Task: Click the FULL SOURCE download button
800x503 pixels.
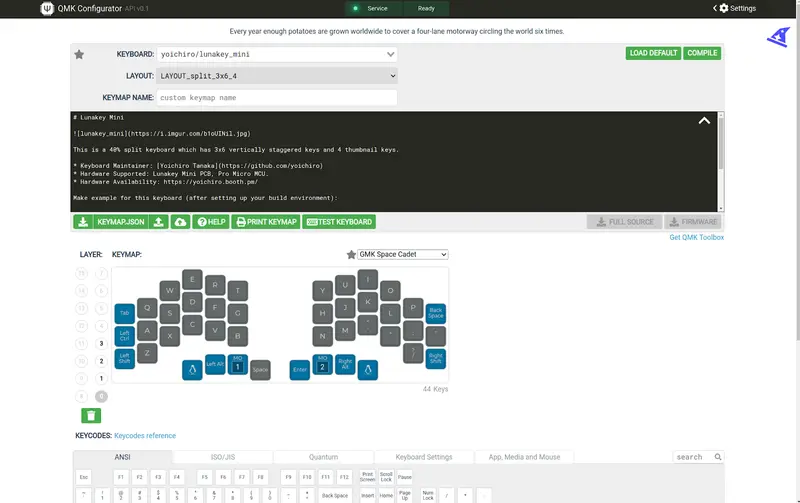Action: coord(624,222)
